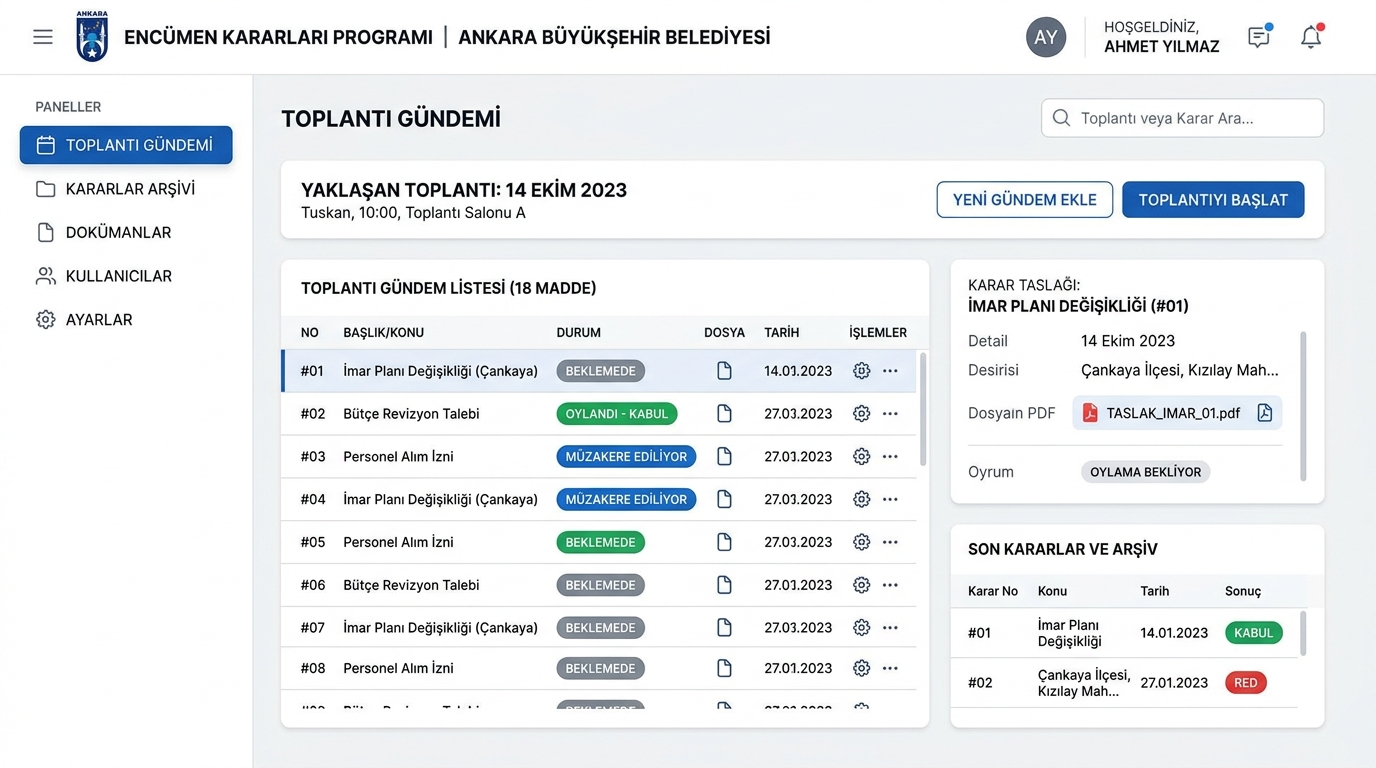The image size is (1376, 768).
Task: Click the AHMET YILMAZ user name
Action: click(x=1162, y=47)
